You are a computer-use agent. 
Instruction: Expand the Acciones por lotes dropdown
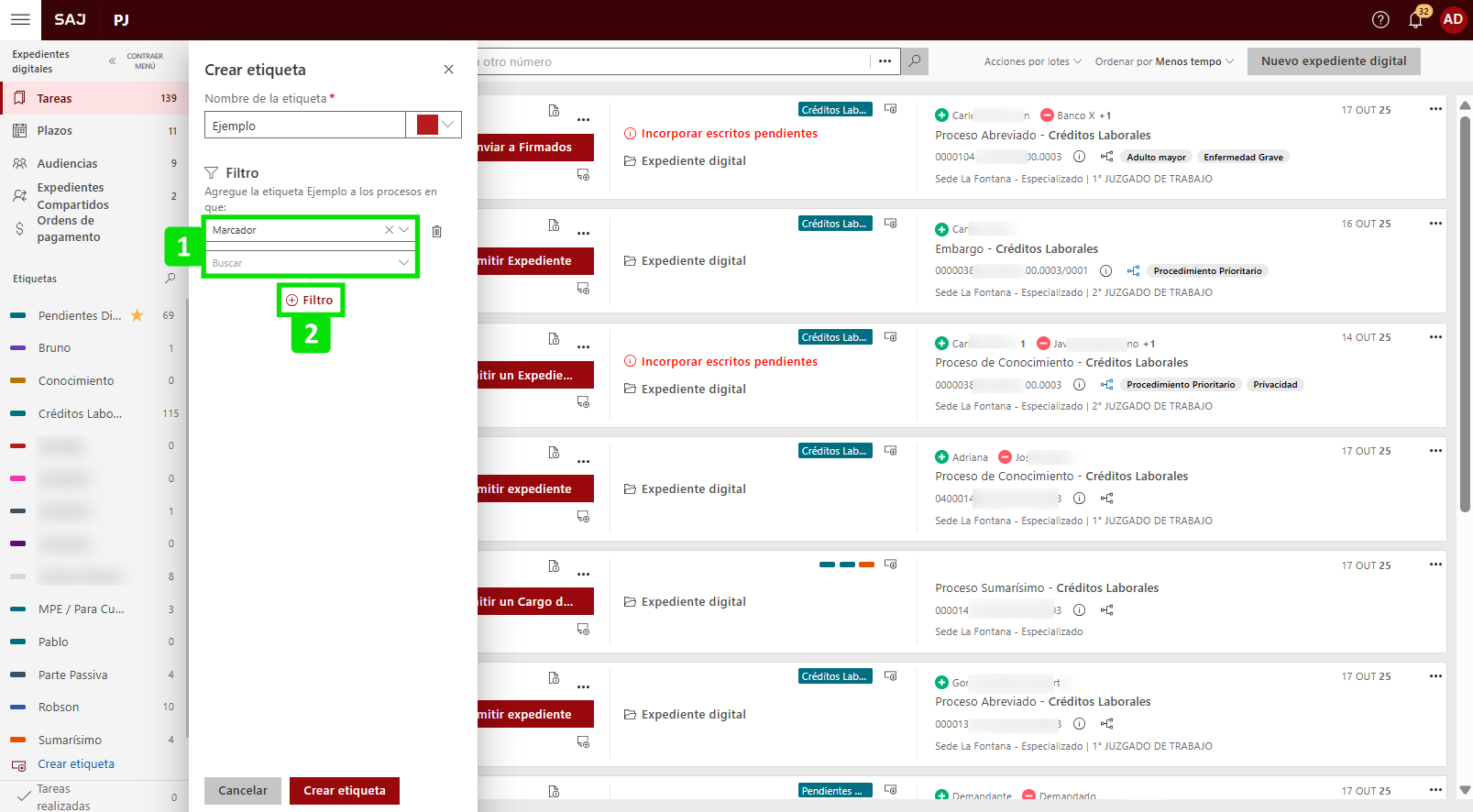tap(1032, 61)
